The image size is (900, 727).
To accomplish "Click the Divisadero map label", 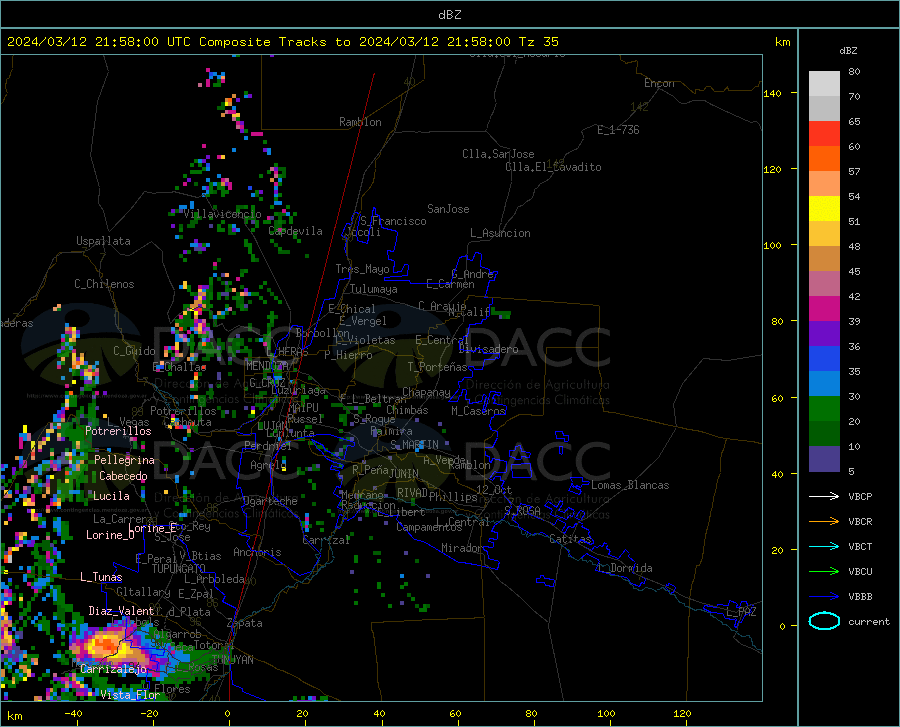I will (488, 349).
